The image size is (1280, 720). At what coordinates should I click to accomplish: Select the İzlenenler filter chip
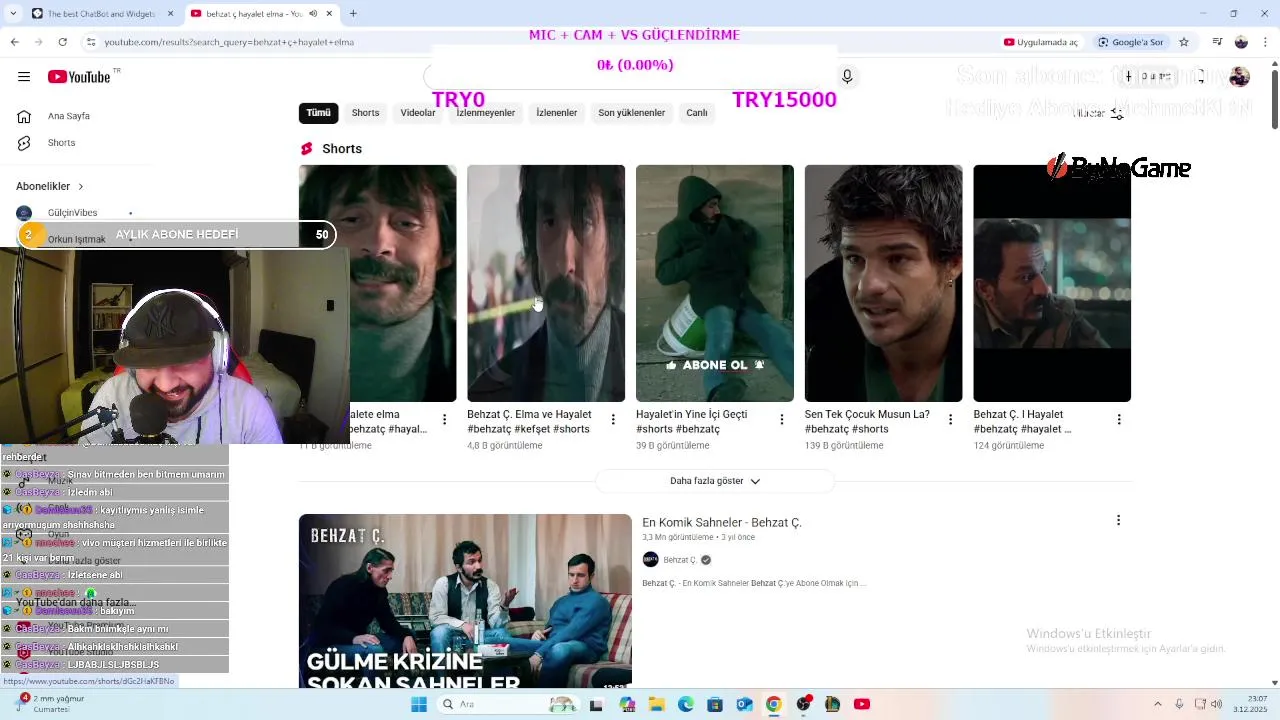pos(557,113)
